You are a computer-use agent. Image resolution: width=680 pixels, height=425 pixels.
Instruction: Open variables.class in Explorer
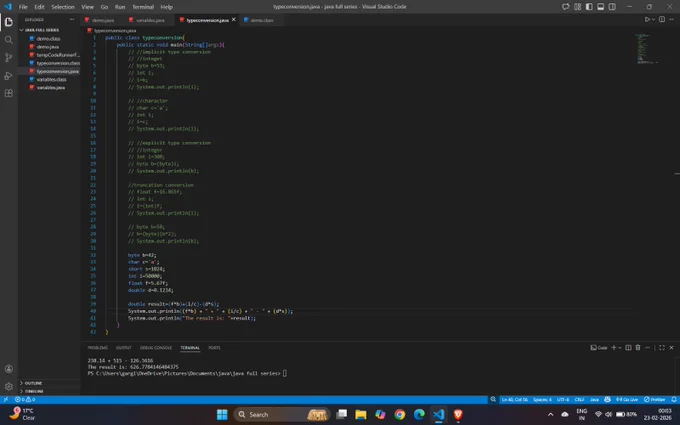click(x=49, y=79)
